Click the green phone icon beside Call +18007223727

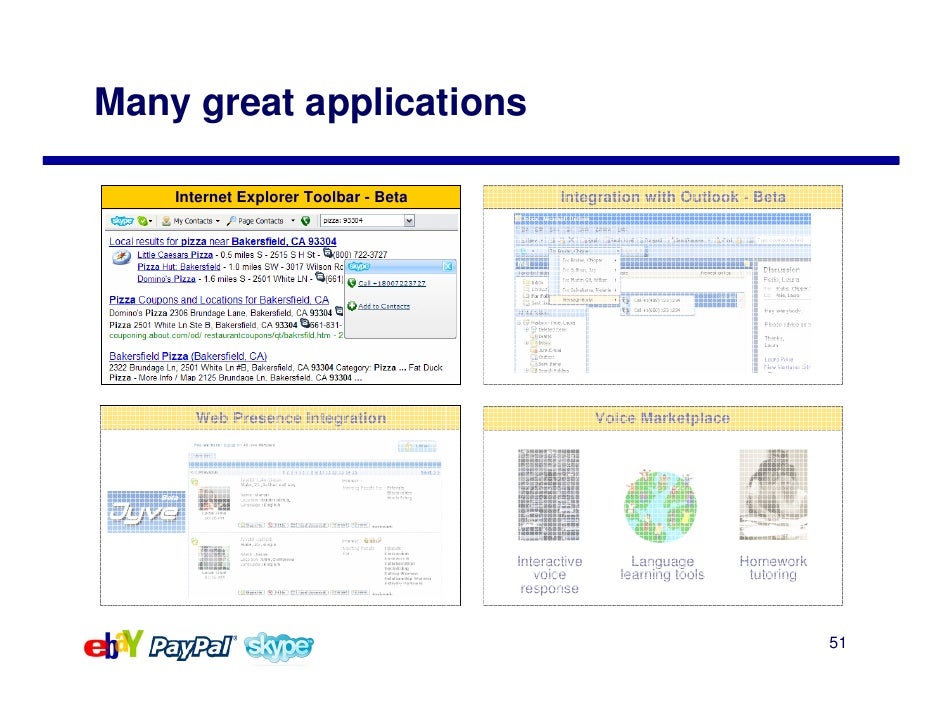(x=352, y=283)
